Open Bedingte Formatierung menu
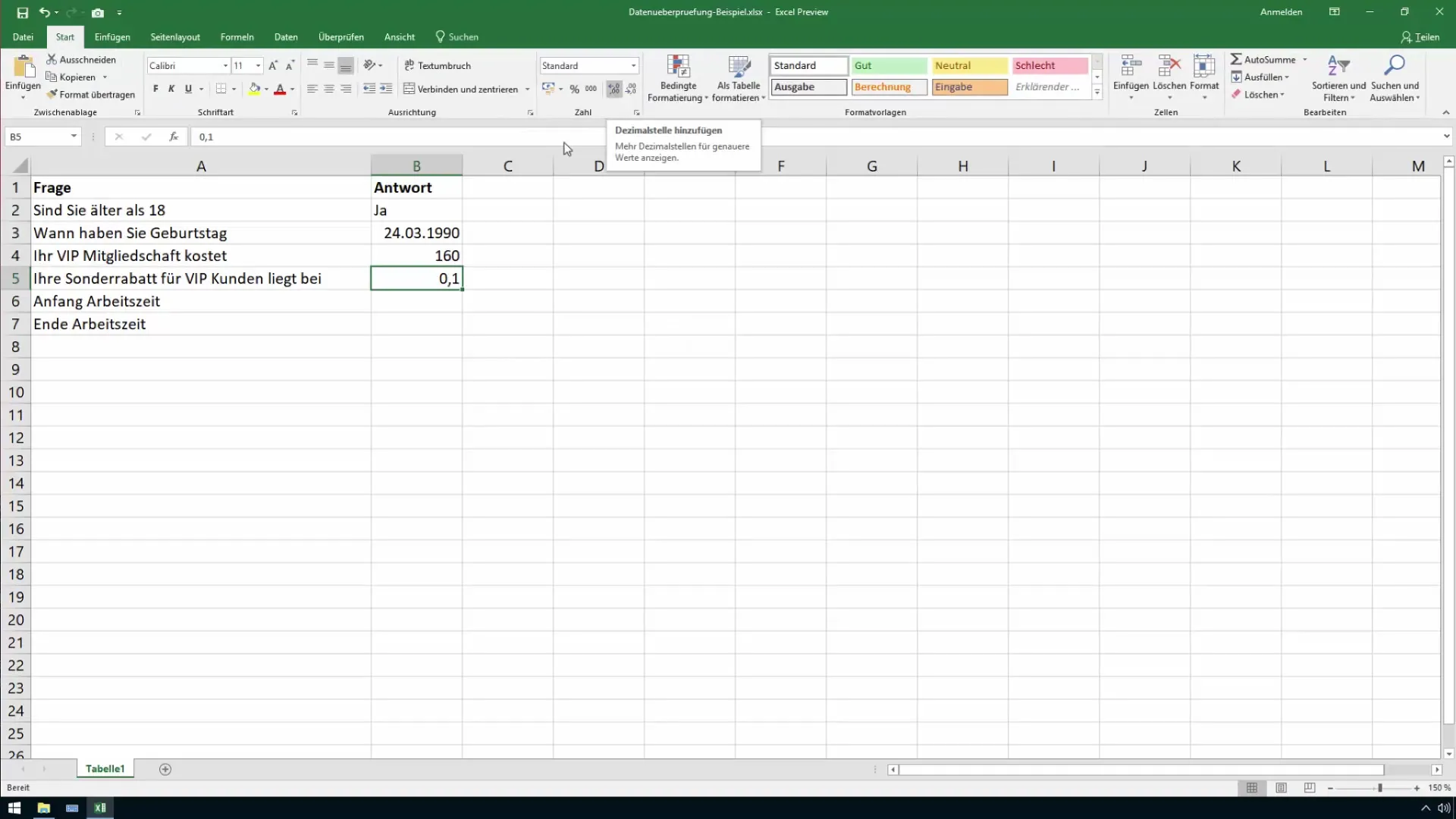The width and height of the screenshot is (1456, 819). point(678,78)
